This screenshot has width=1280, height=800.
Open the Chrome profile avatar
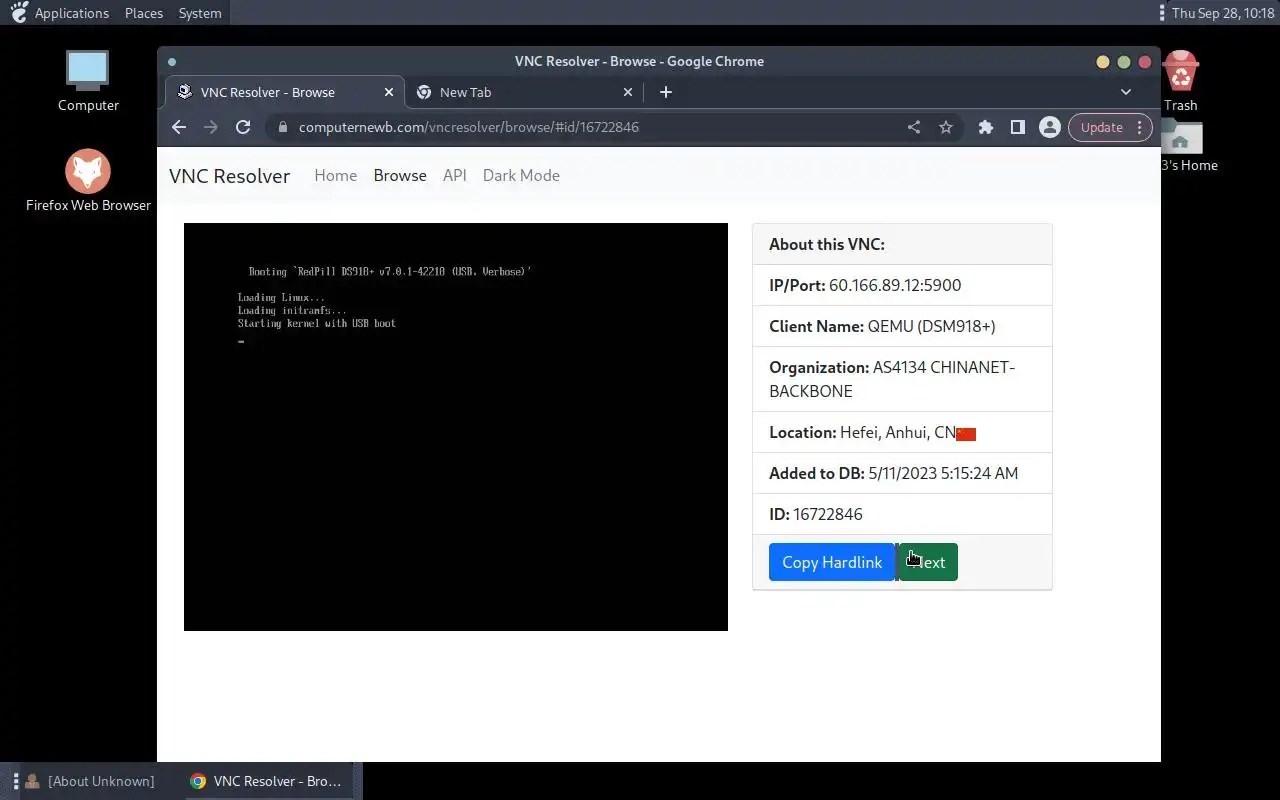tap(1049, 127)
